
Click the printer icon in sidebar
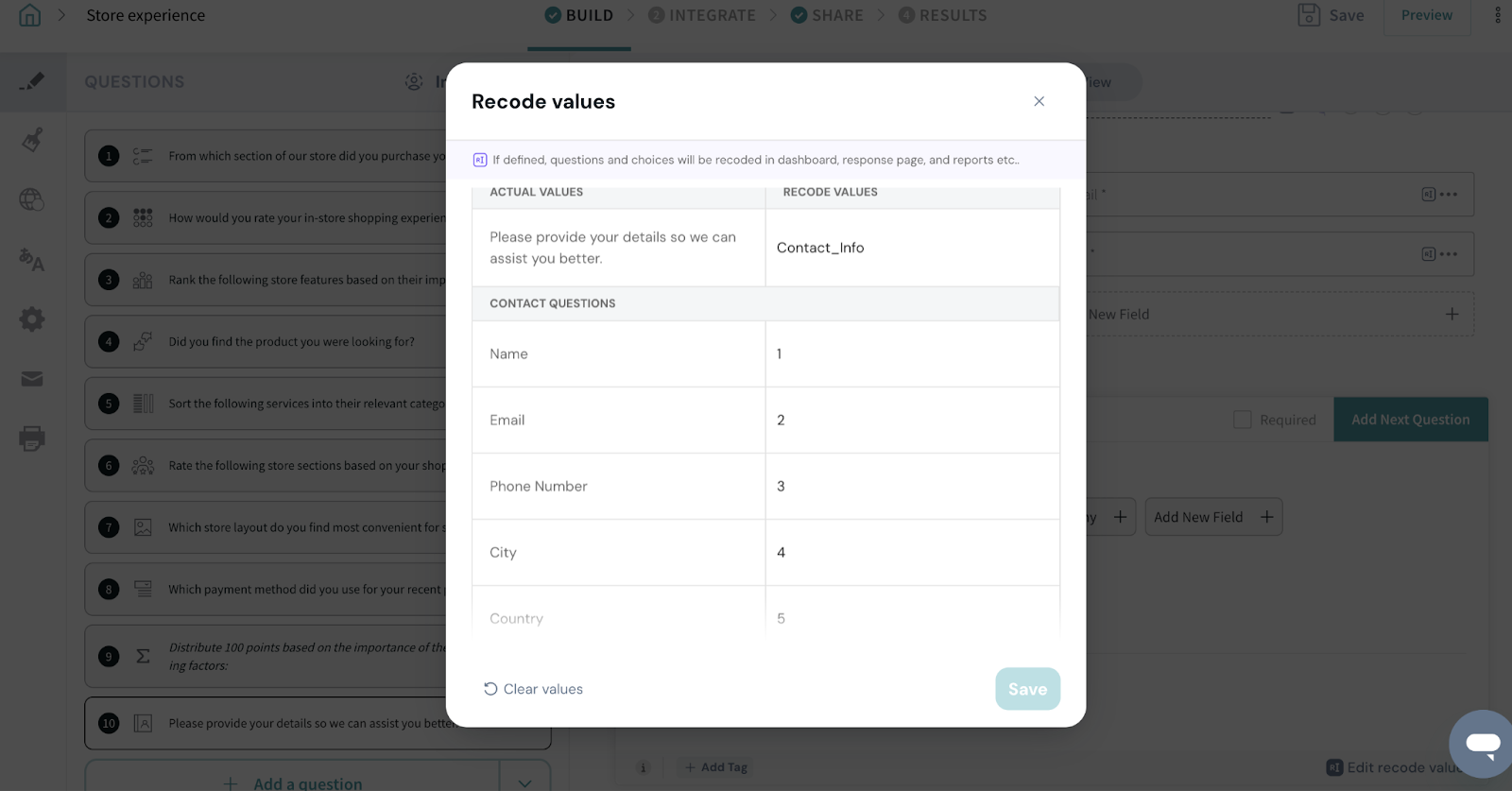coord(32,438)
